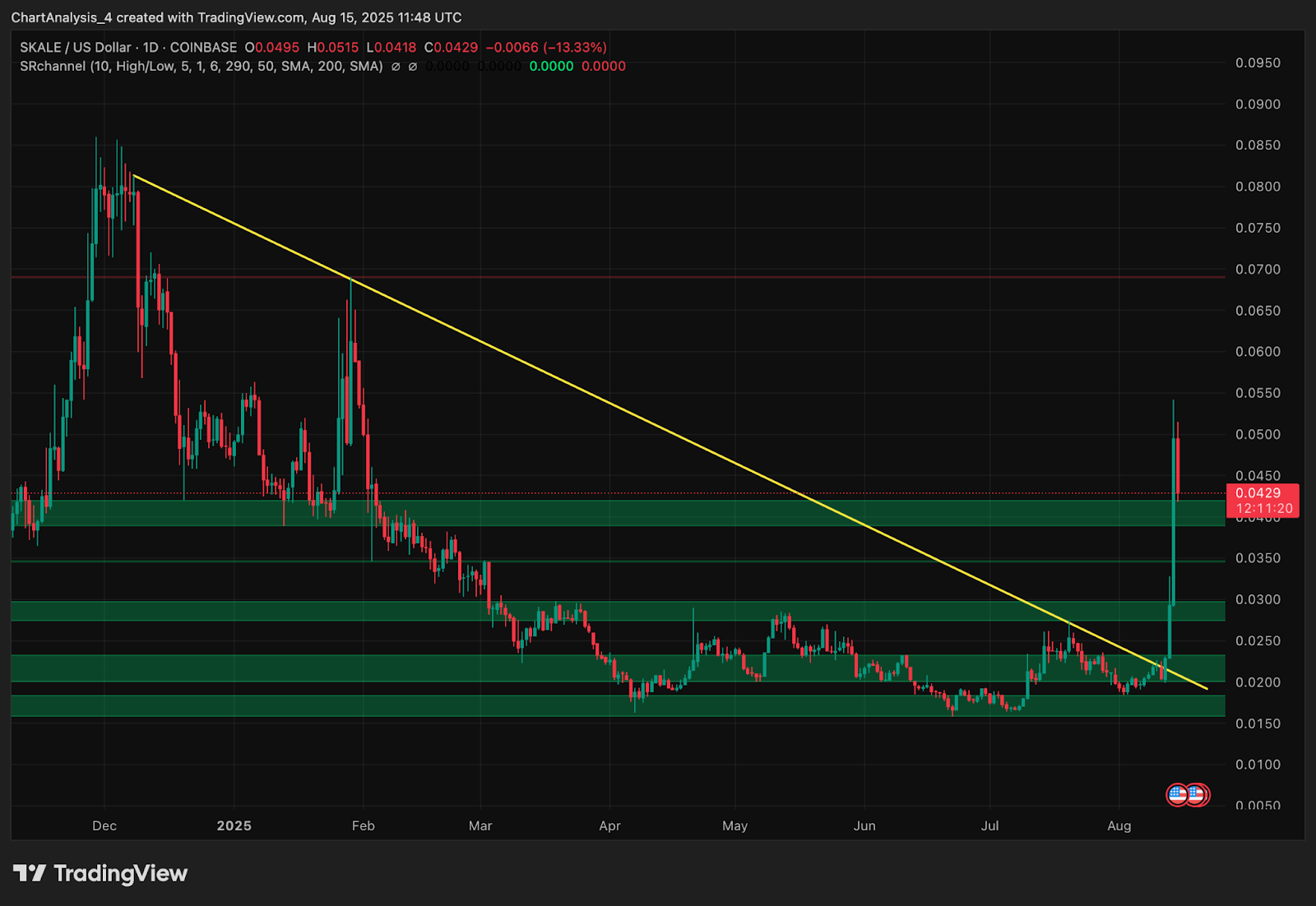
Task: Click the Mar label on time axis
Action: pyautogui.click(x=480, y=825)
